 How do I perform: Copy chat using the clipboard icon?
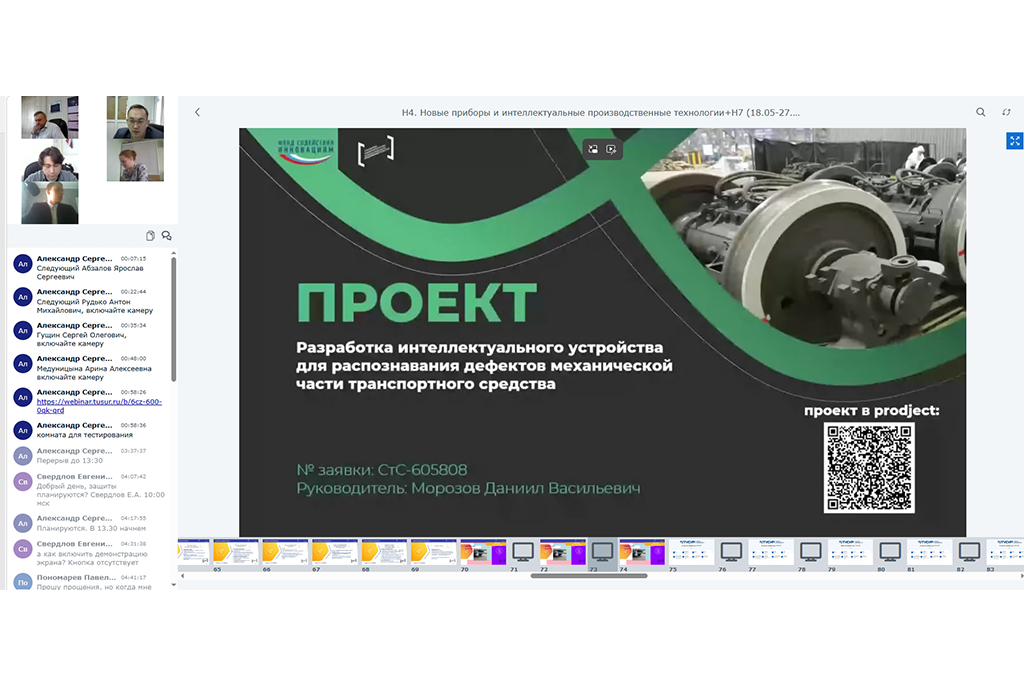150,236
